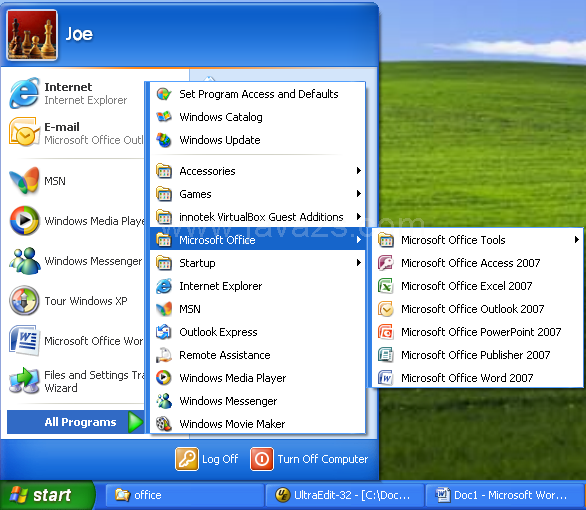
Task: Click the Microsoft Office Tools folder icon
Action: 386,240
